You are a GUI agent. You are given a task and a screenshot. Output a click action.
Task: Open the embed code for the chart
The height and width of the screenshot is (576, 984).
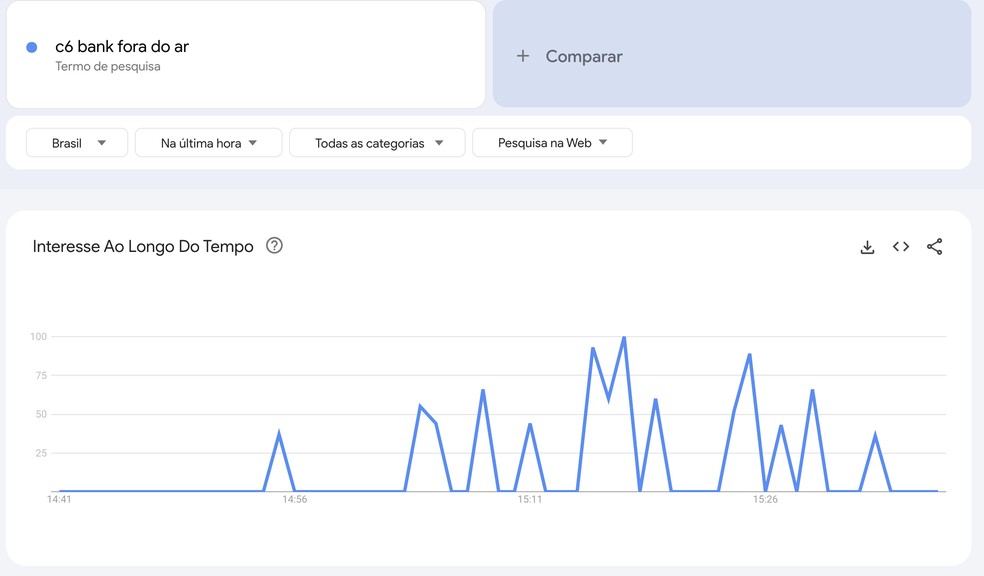coord(900,246)
